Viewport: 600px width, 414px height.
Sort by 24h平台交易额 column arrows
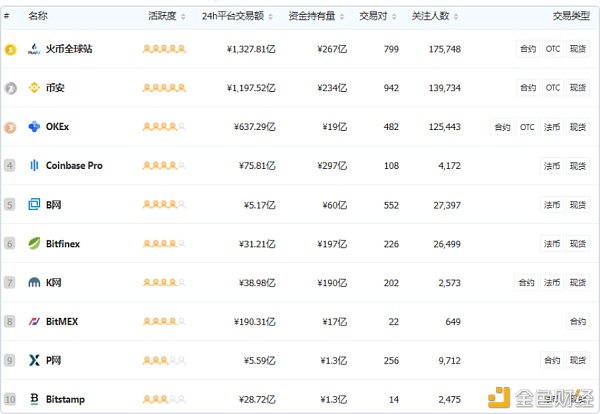[270, 16]
